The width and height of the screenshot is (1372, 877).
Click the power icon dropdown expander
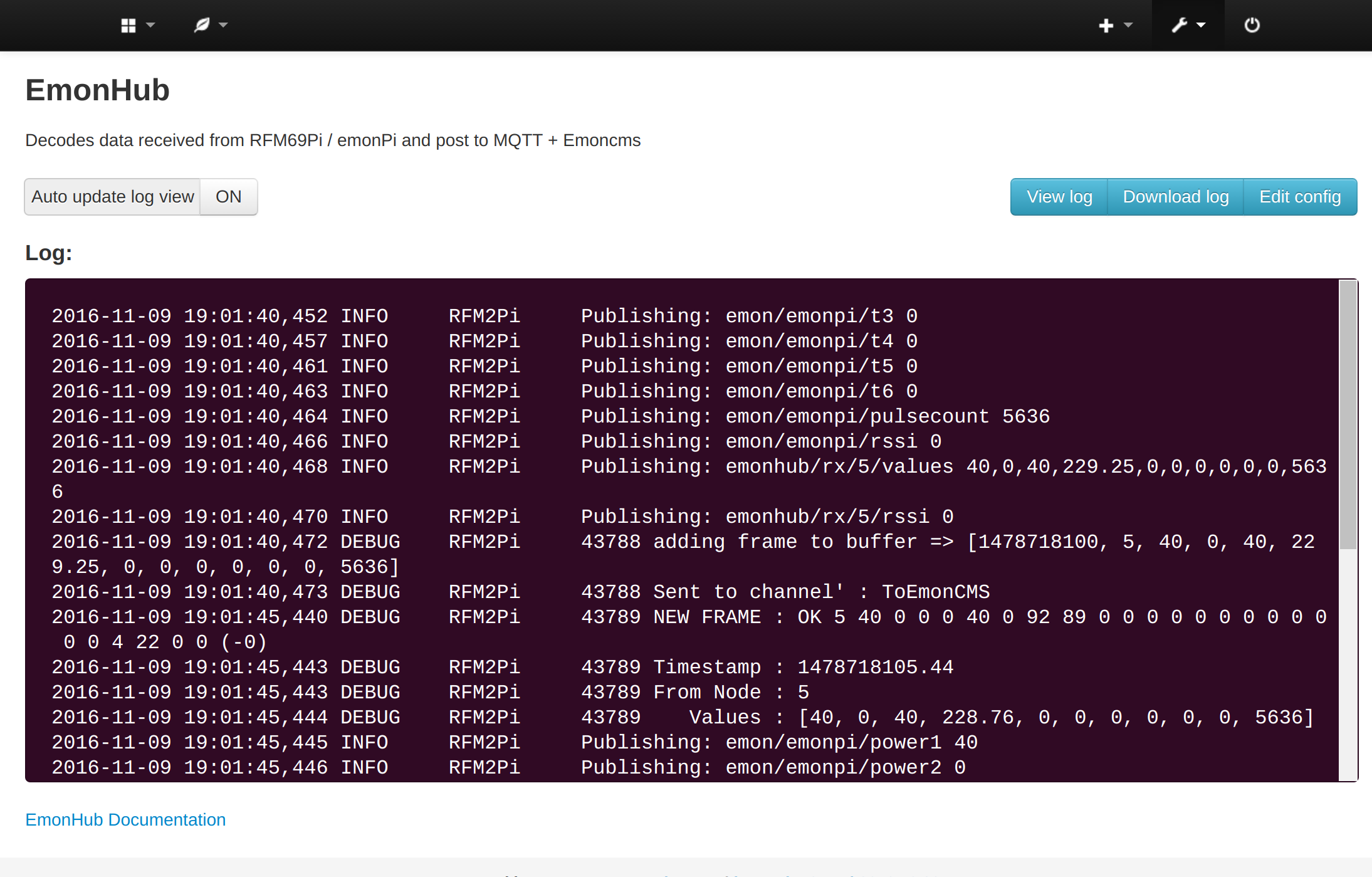[x=1252, y=25]
